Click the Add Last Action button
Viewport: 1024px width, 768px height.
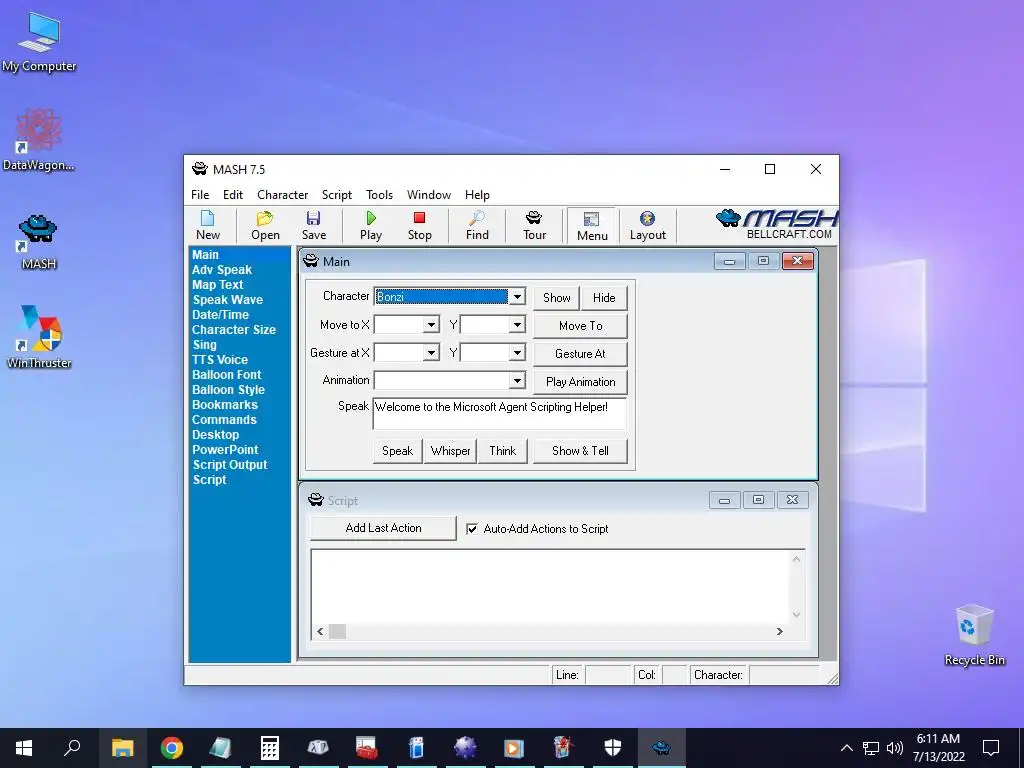(383, 528)
